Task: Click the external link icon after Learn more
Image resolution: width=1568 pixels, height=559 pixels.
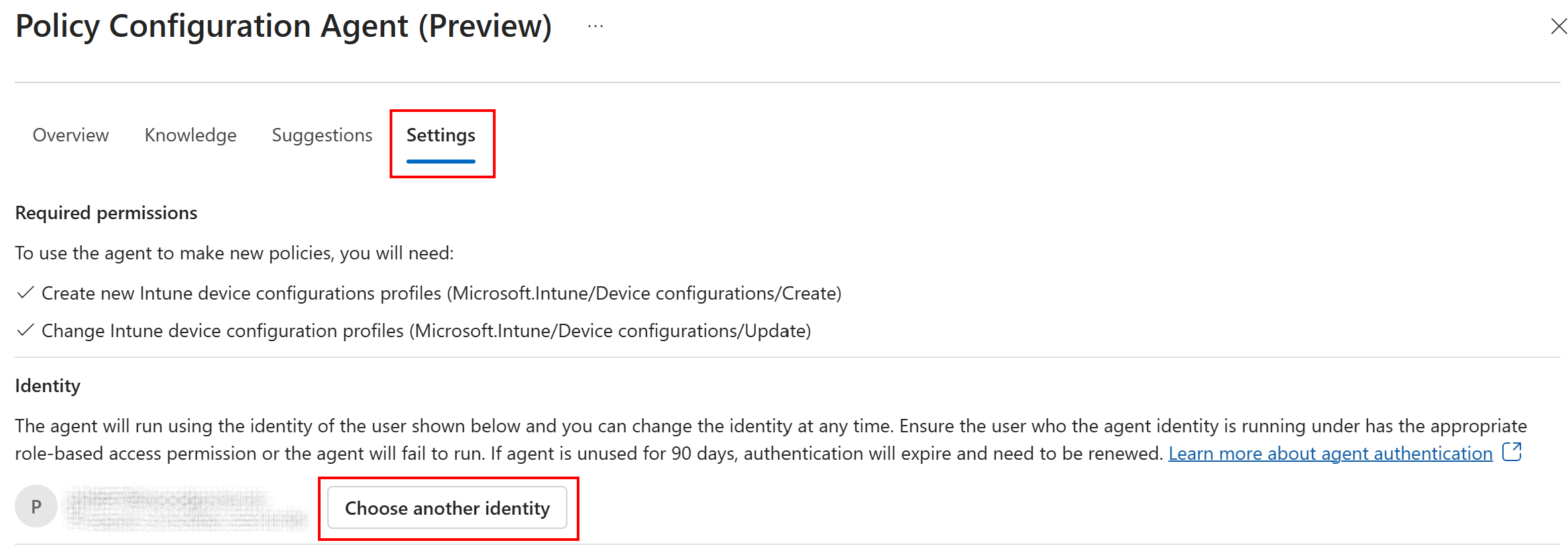Action: [x=1512, y=452]
